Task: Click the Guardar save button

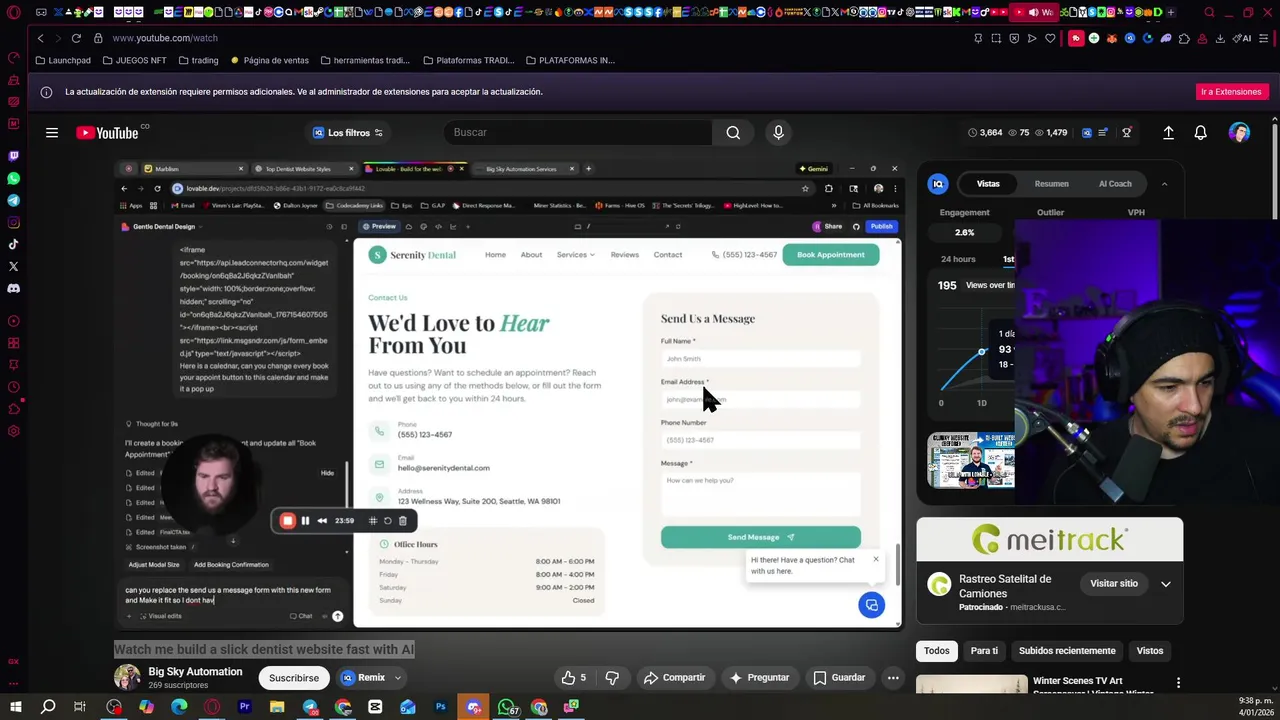Action: [x=838, y=677]
